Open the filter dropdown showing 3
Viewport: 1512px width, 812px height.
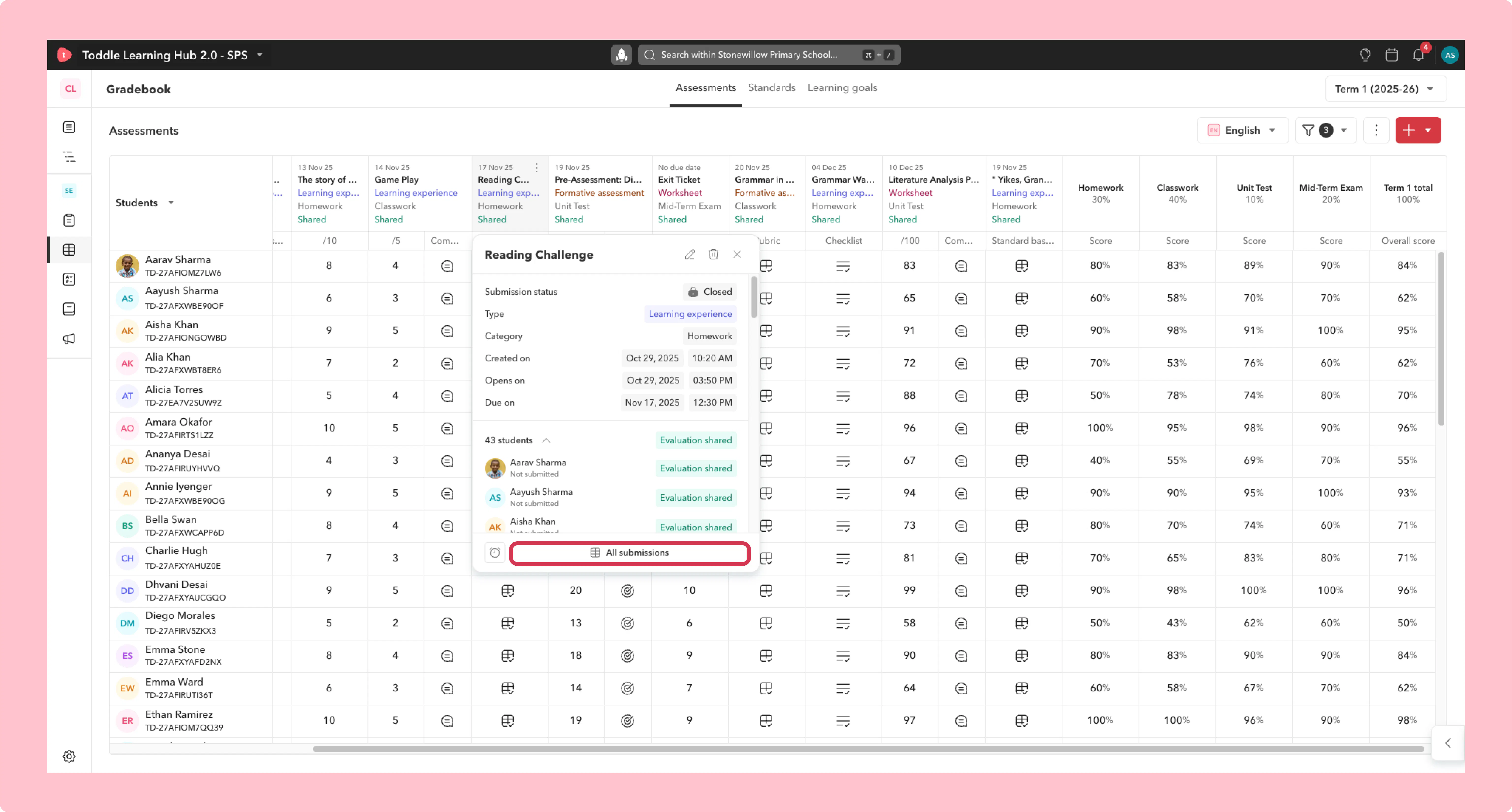pos(1325,130)
